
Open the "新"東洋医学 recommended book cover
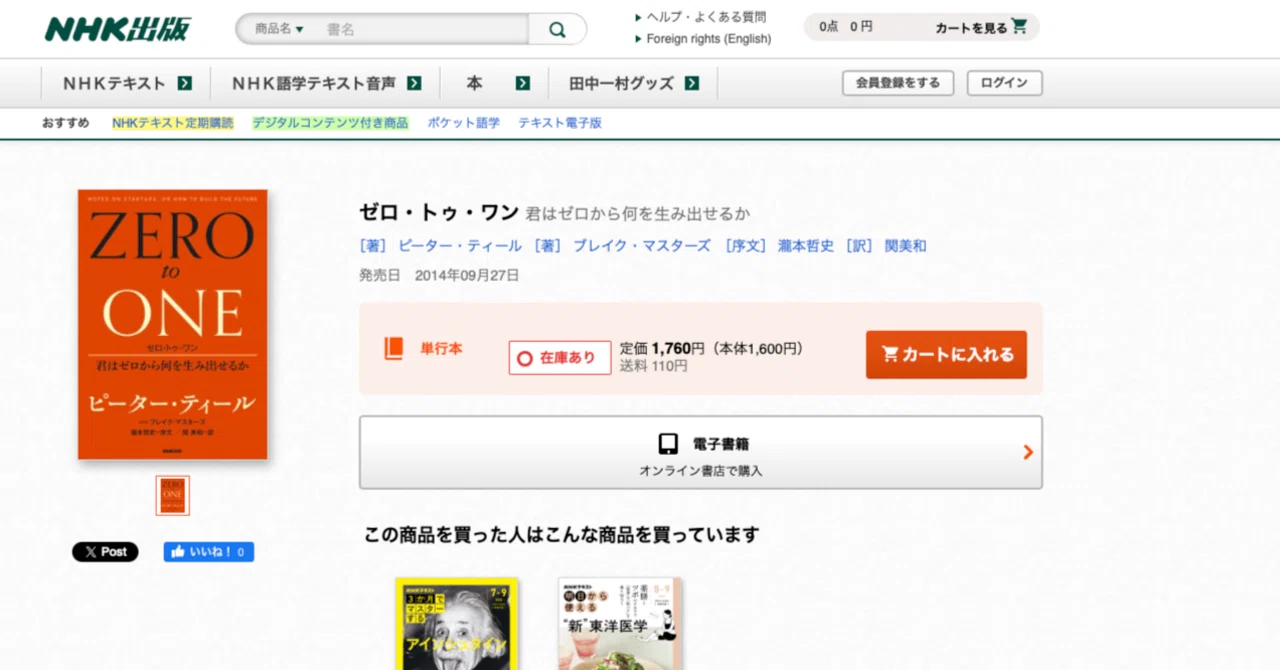620,623
